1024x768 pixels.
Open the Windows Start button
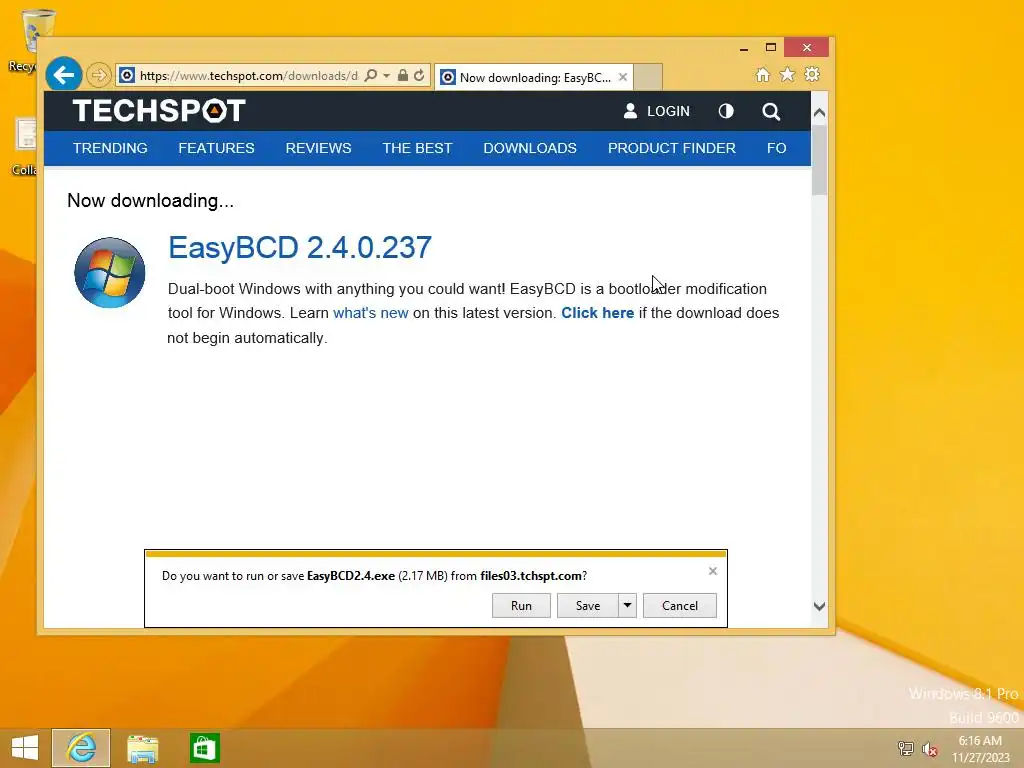[25, 748]
